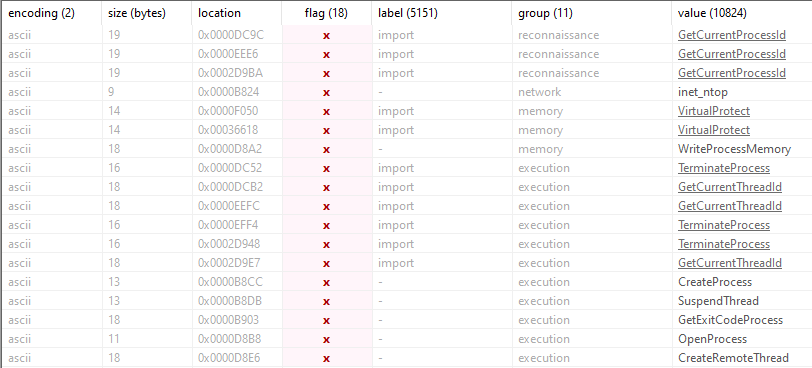
Task: Select the SuspendThread value
Action: [718, 301]
